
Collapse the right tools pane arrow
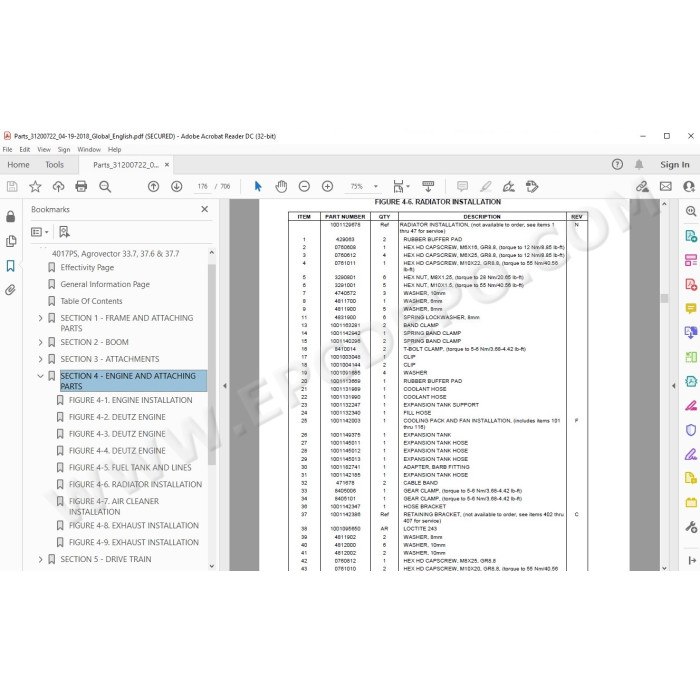point(674,386)
